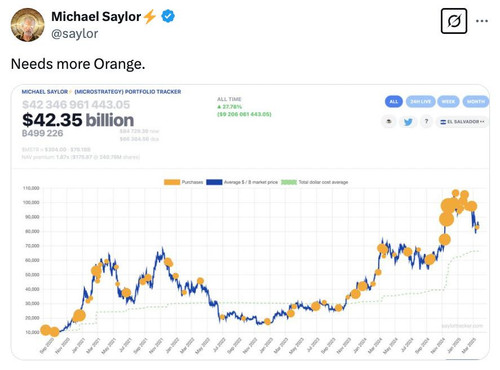This screenshot has width=500, height=370.
Task: Switch to the MONTH range tab
Action: [476, 101]
